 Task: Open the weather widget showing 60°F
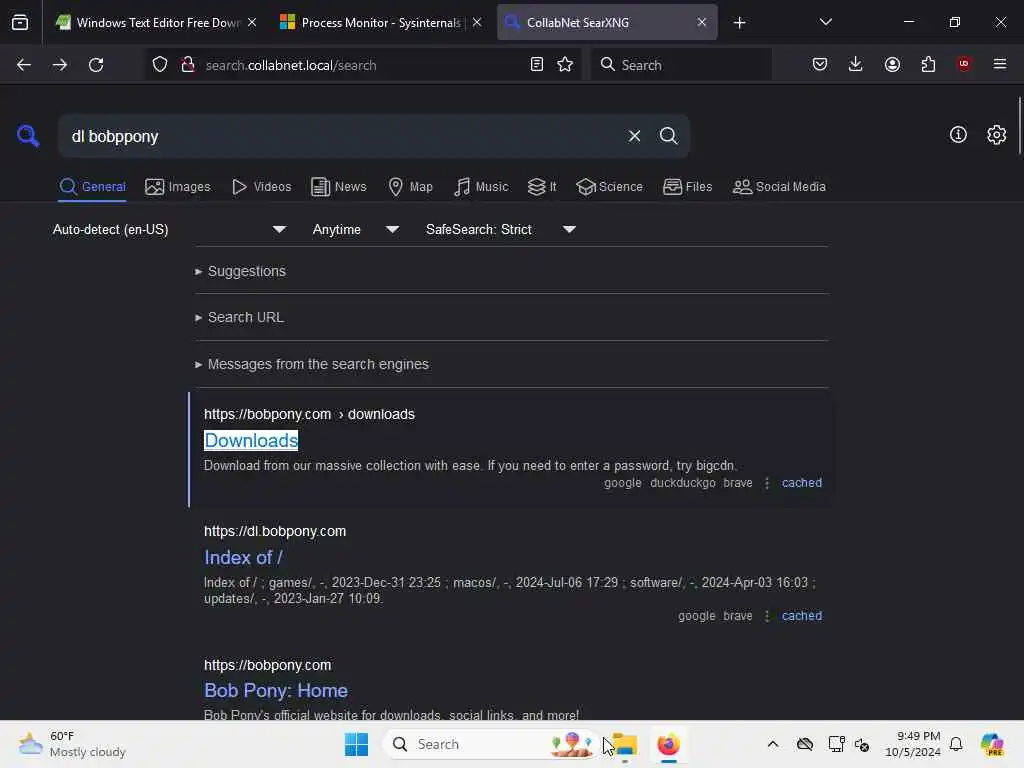(72, 744)
